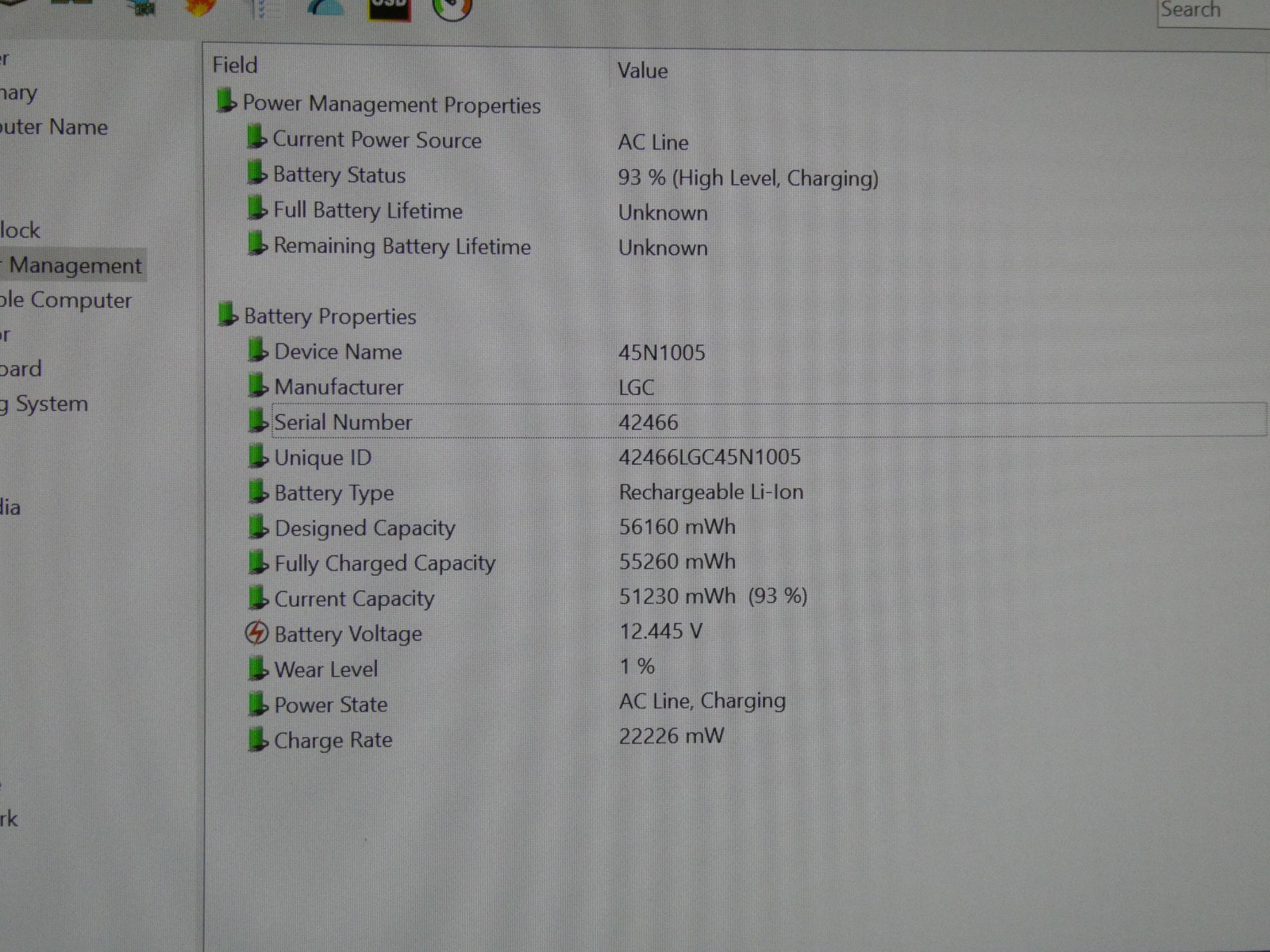Click the Power State row icon
The height and width of the screenshot is (952, 1270).
coord(258,703)
